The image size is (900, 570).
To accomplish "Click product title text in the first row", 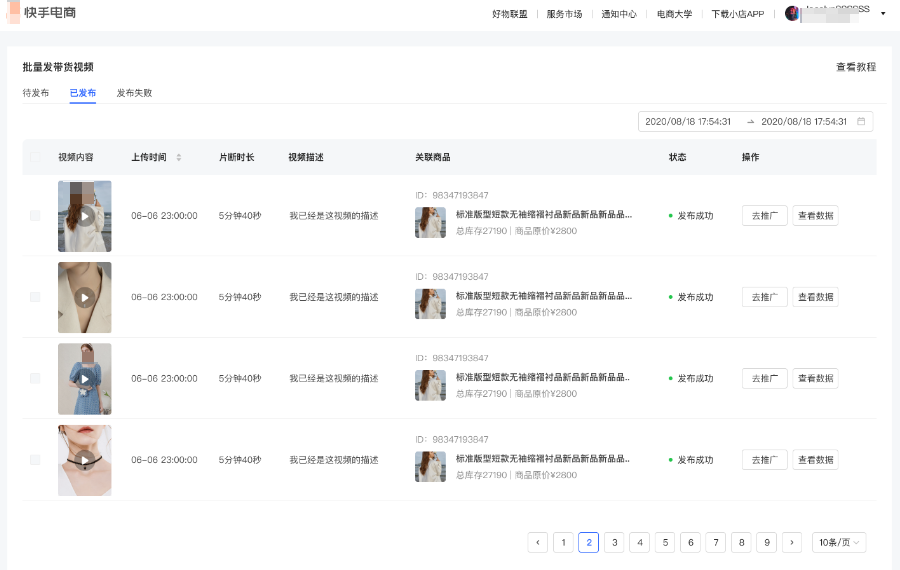I will coord(544,215).
